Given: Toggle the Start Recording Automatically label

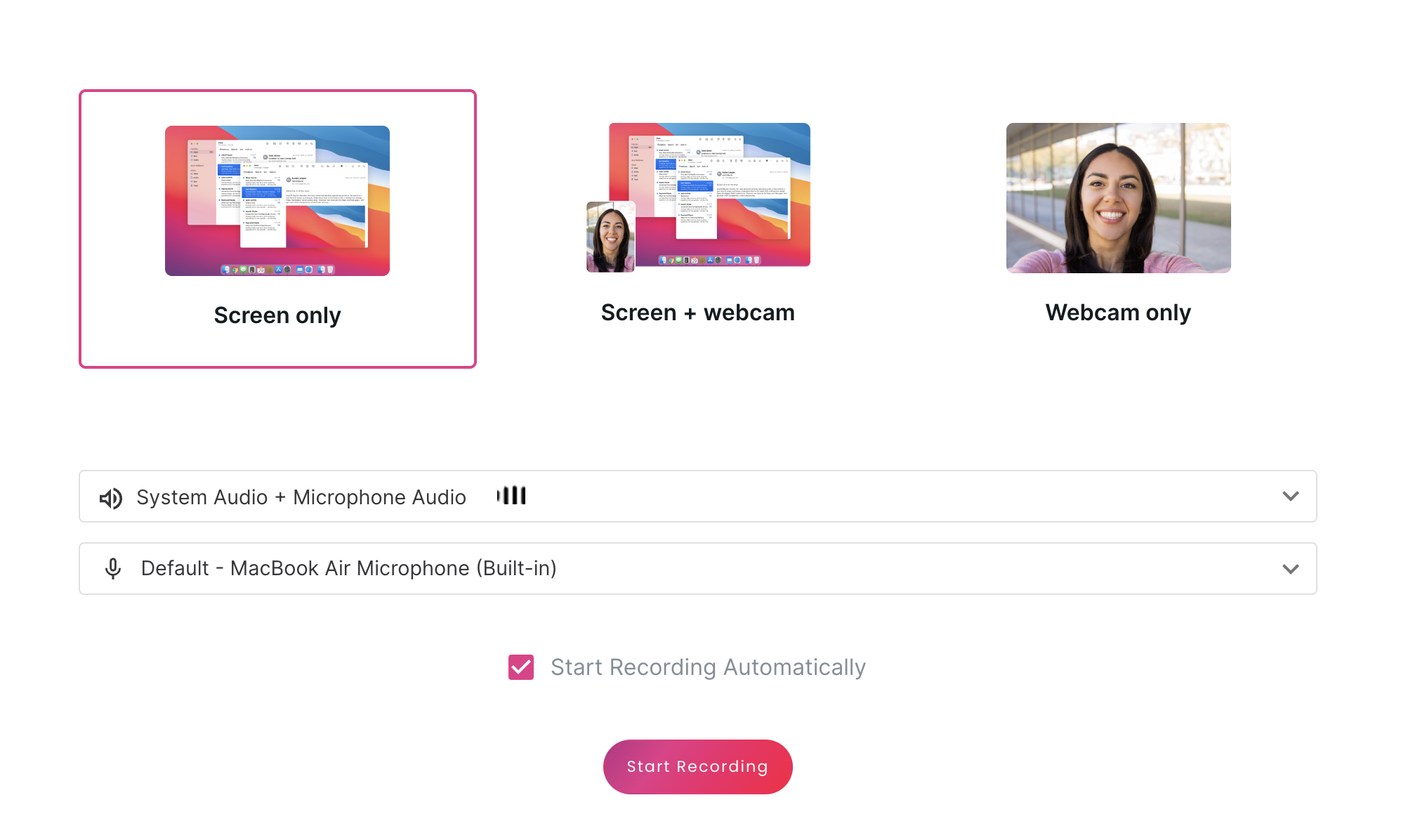Looking at the screenshot, I should tap(708, 667).
